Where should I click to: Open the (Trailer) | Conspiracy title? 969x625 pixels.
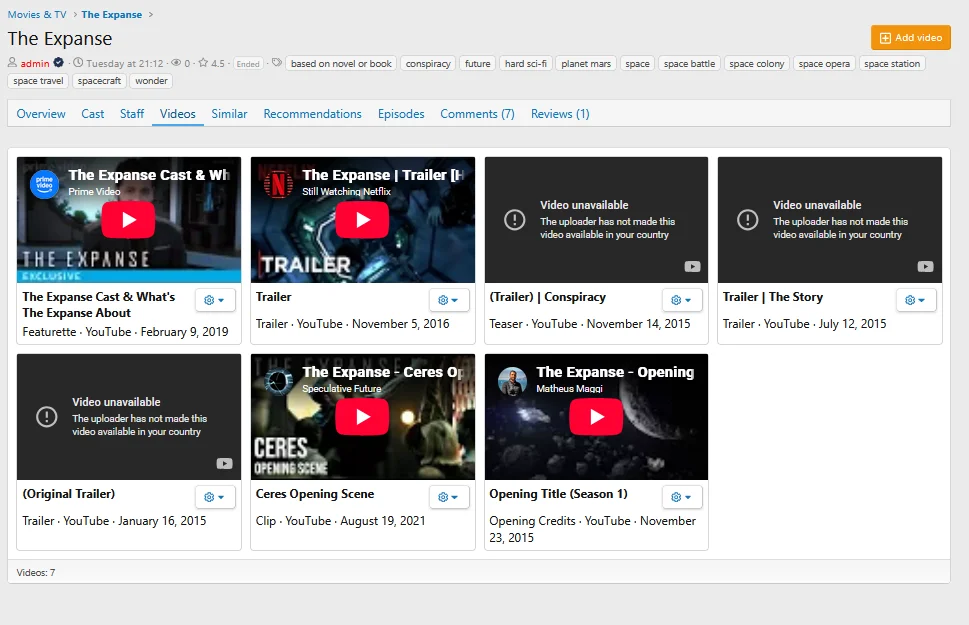[x=548, y=297]
